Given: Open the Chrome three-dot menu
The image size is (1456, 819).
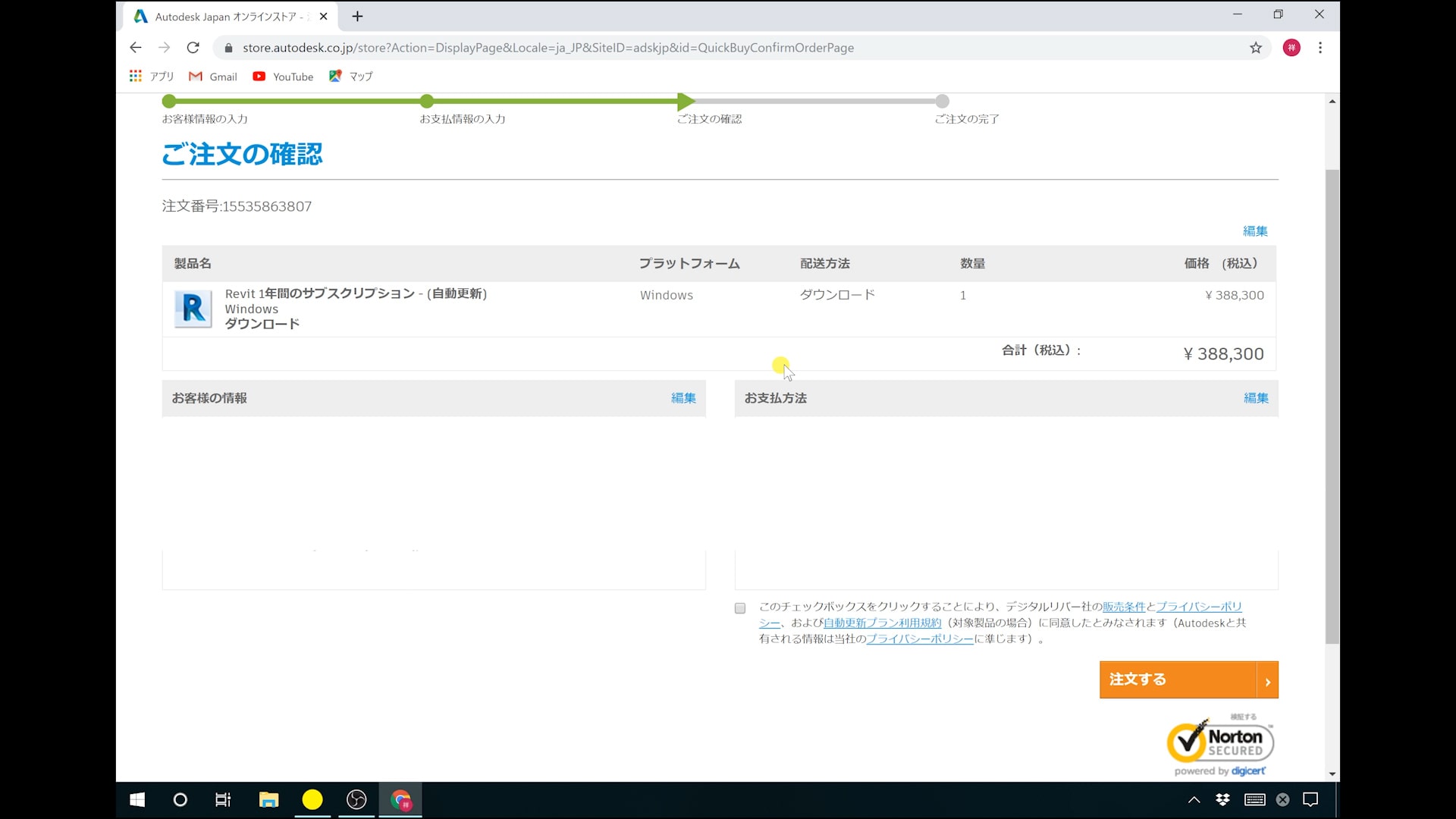Looking at the screenshot, I should click(1320, 48).
